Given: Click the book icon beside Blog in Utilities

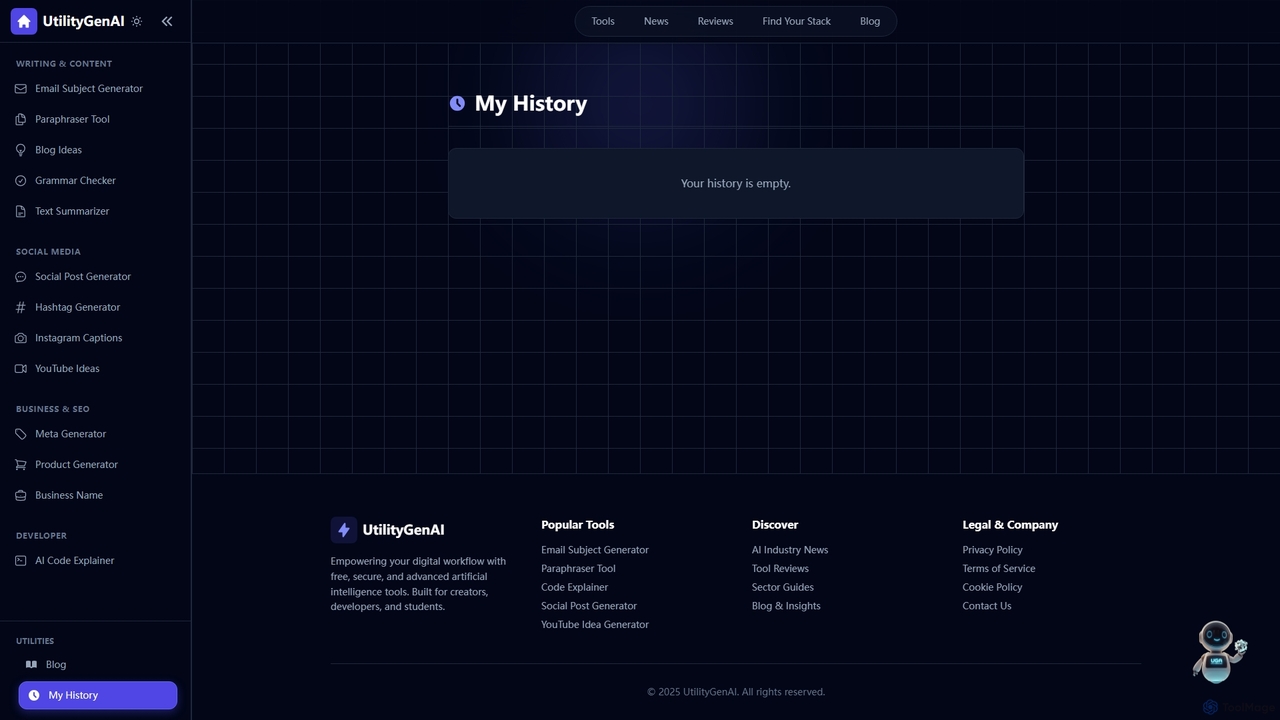Looking at the screenshot, I should tap(31, 664).
